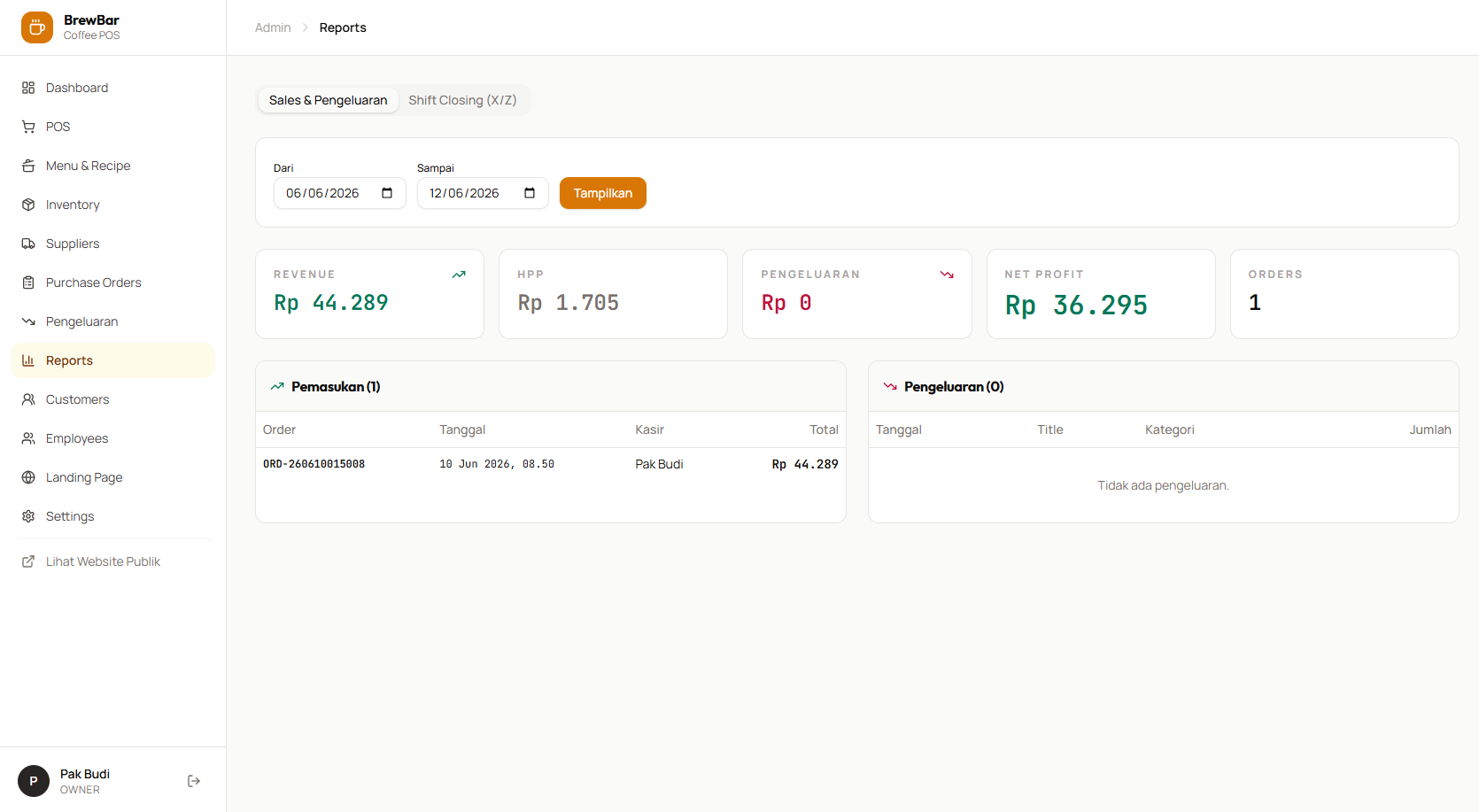Click the Customers people icon
Image resolution: width=1479 pixels, height=812 pixels.
click(x=28, y=399)
